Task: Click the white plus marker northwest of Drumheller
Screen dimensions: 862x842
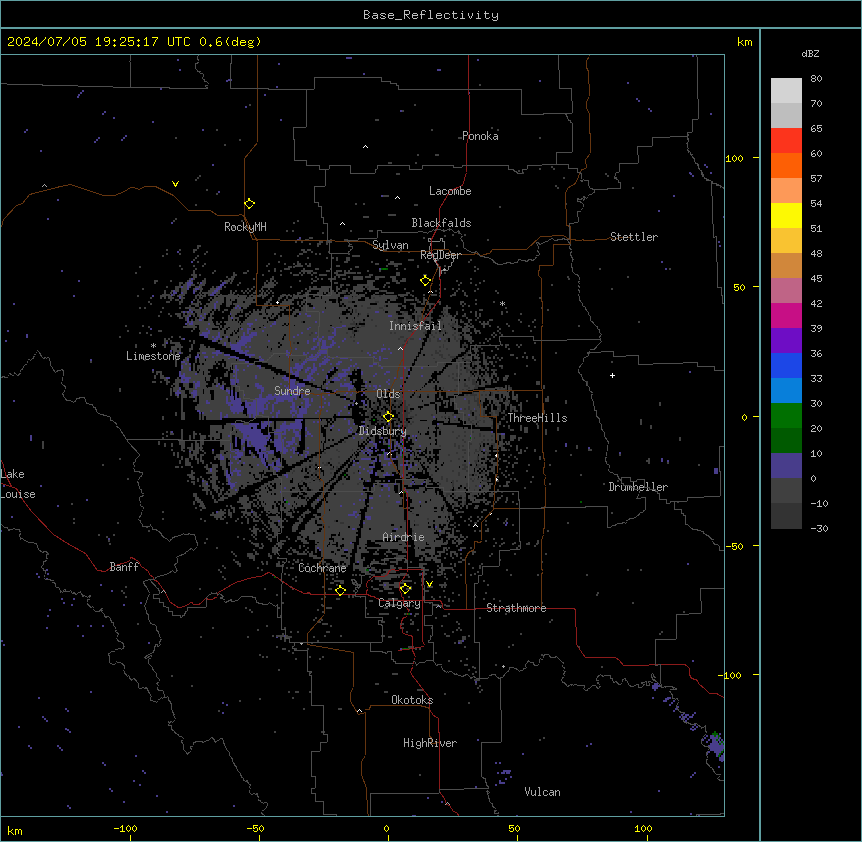Action: pyautogui.click(x=612, y=375)
